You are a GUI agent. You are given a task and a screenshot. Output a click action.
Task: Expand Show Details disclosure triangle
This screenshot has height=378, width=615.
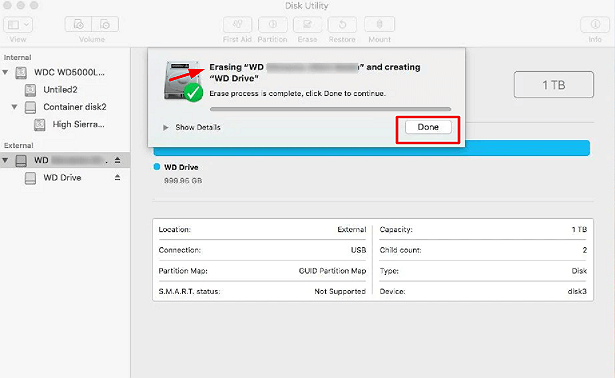(x=166, y=127)
